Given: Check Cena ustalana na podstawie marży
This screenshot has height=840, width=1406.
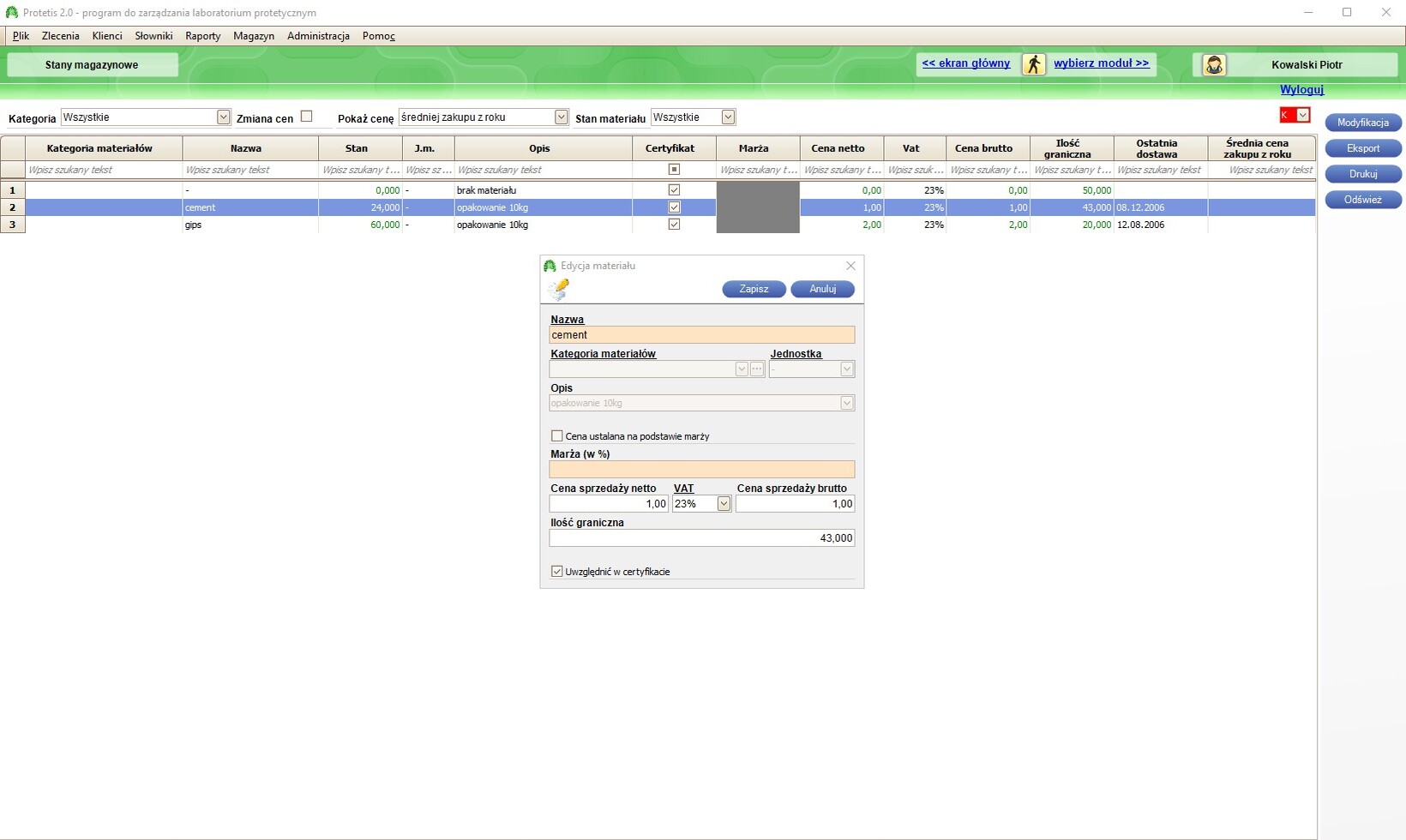Looking at the screenshot, I should 557,436.
